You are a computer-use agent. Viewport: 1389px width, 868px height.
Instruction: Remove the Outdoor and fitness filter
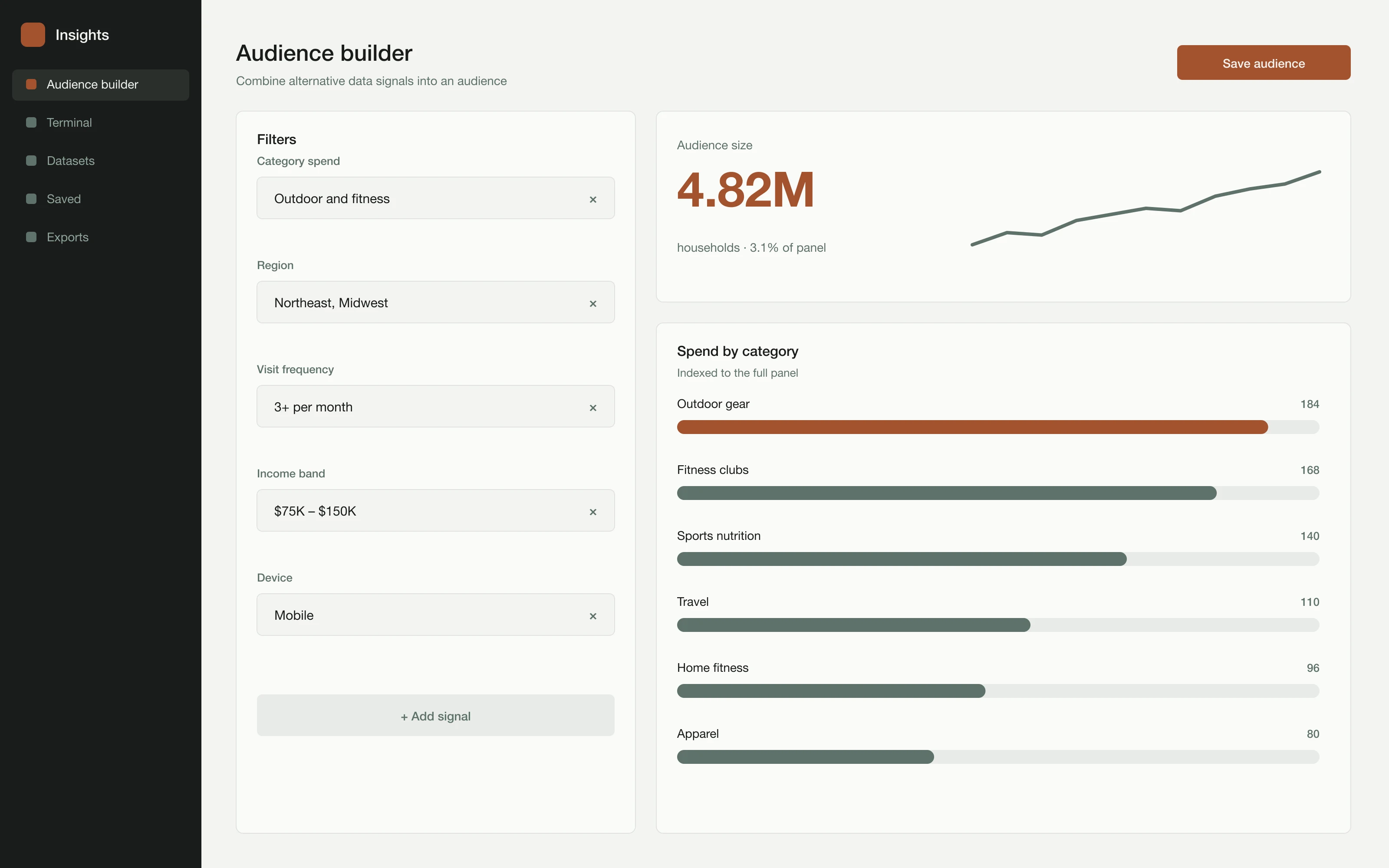(593, 199)
